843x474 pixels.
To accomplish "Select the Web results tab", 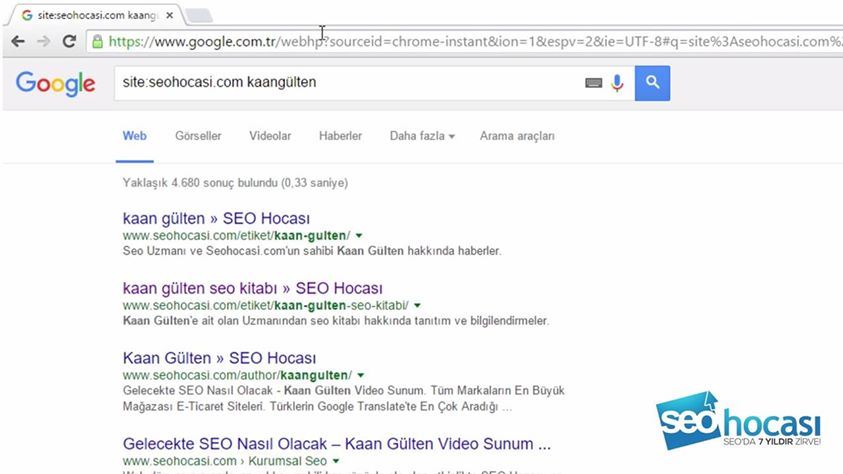I will point(134,136).
